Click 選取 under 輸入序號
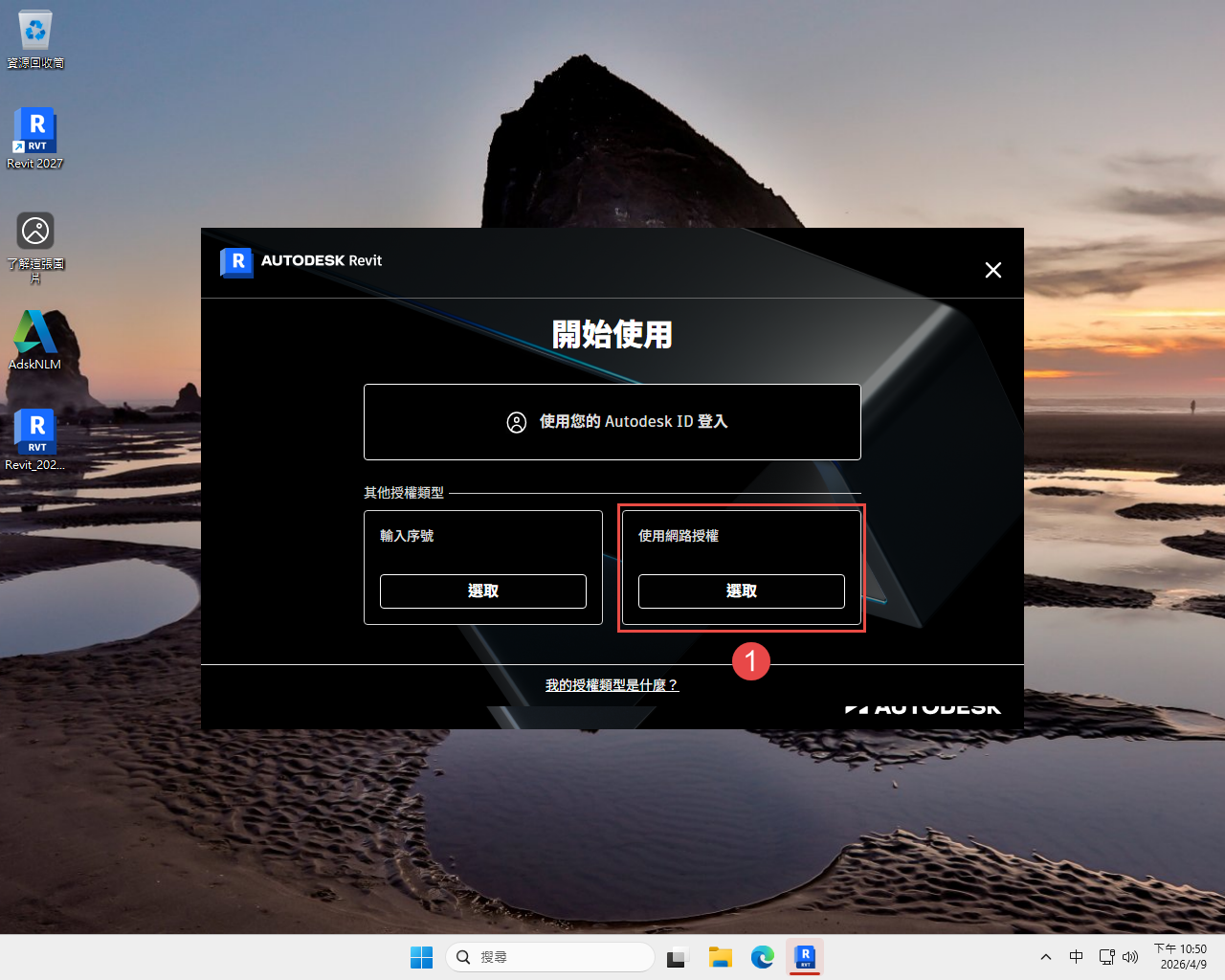The image size is (1225, 980). click(x=483, y=591)
